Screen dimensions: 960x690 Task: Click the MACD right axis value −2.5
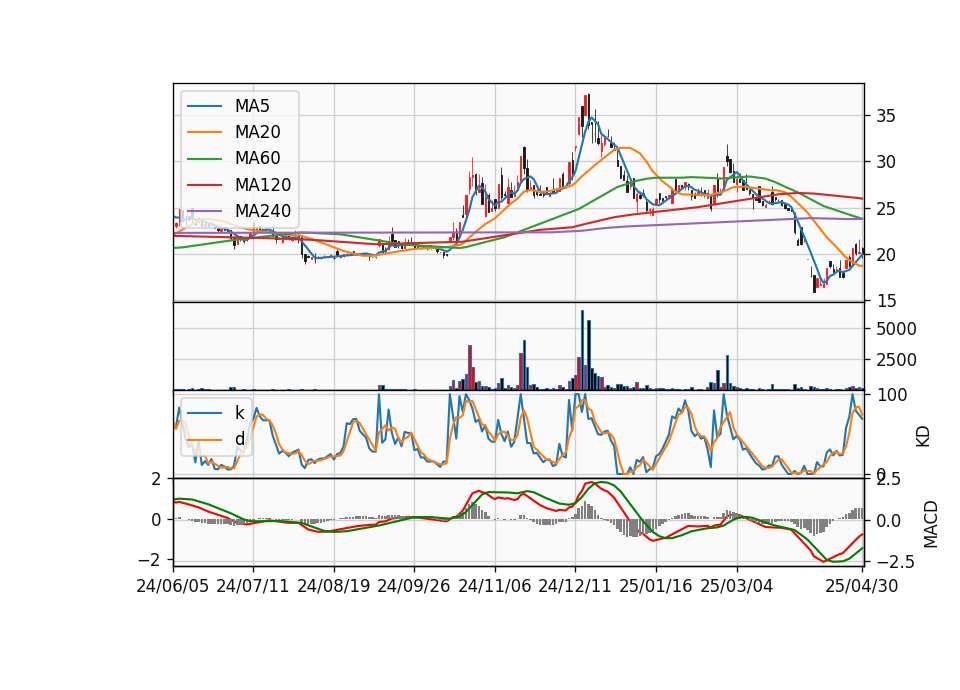click(x=896, y=561)
